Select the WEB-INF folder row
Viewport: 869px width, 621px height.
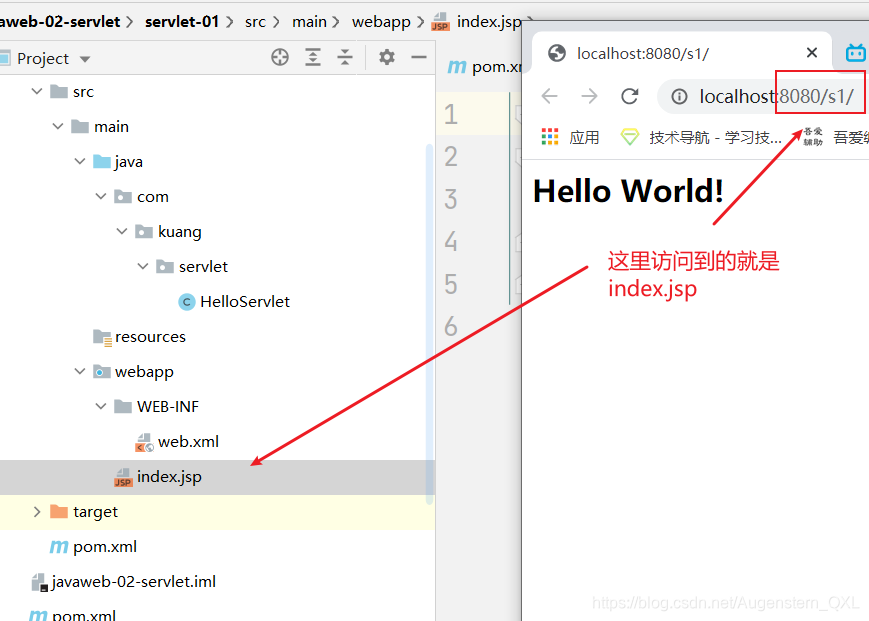(156, 406)
